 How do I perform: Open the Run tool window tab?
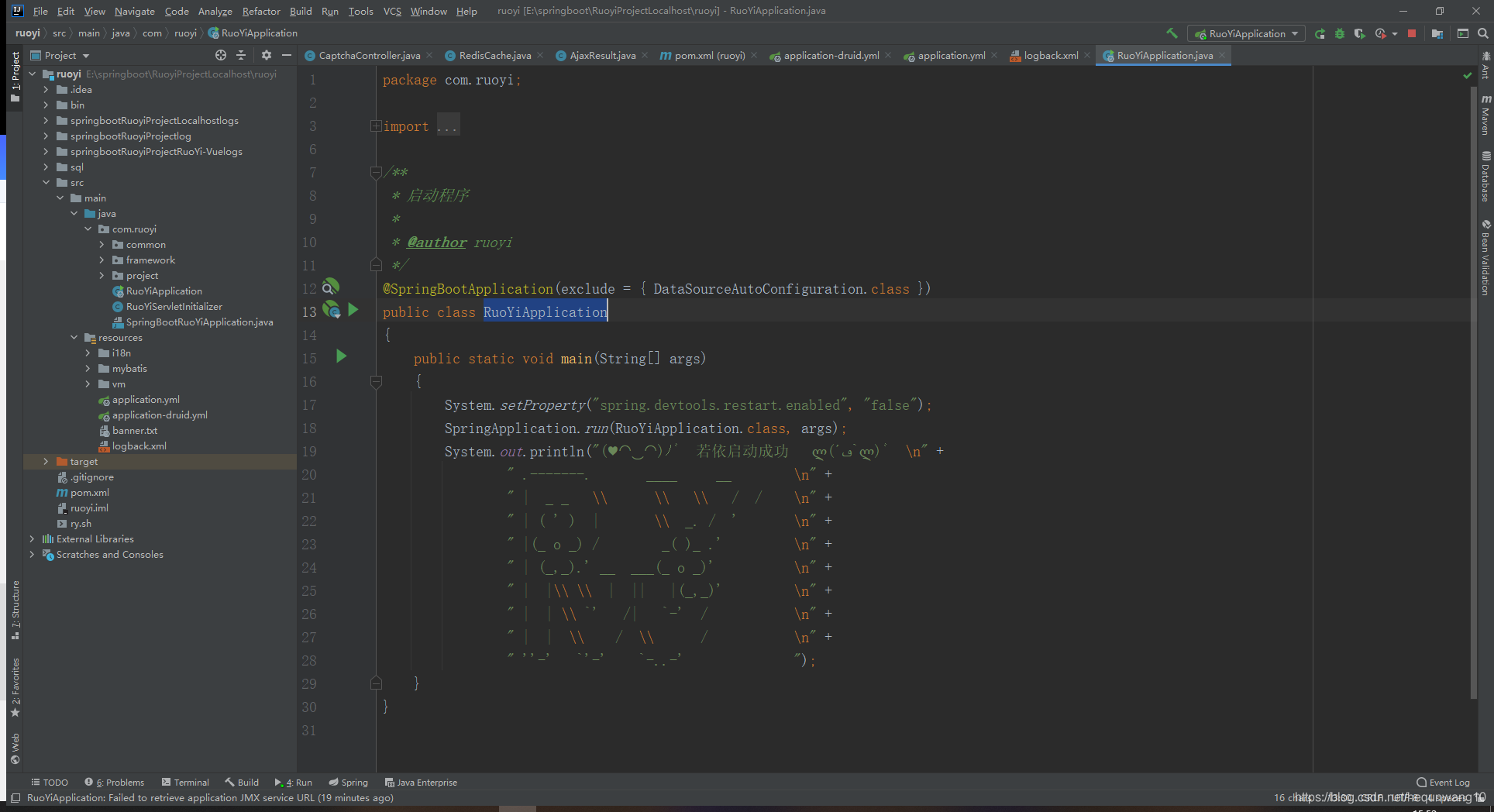click(293, 783)
